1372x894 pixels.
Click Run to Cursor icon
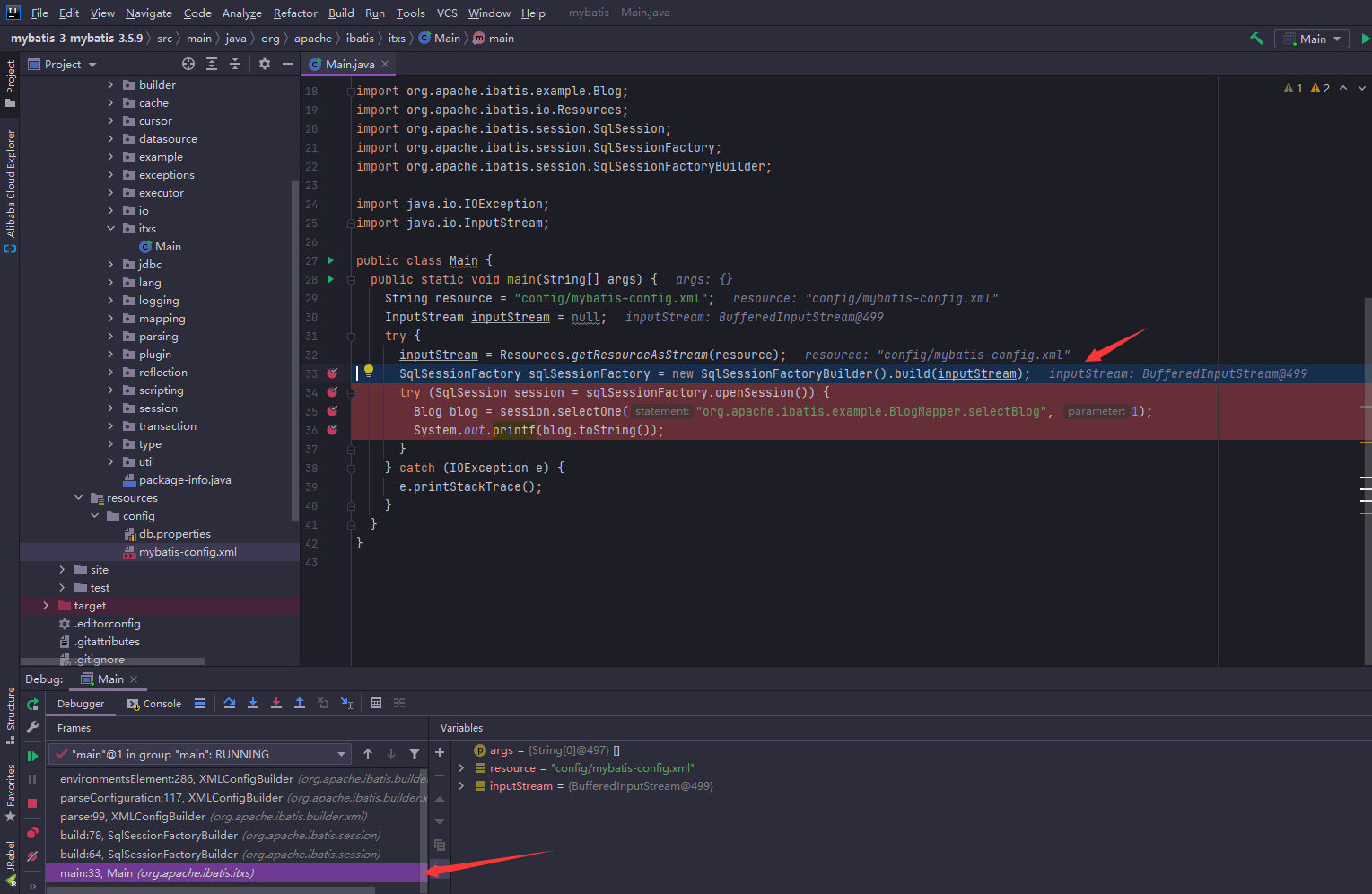346,703
